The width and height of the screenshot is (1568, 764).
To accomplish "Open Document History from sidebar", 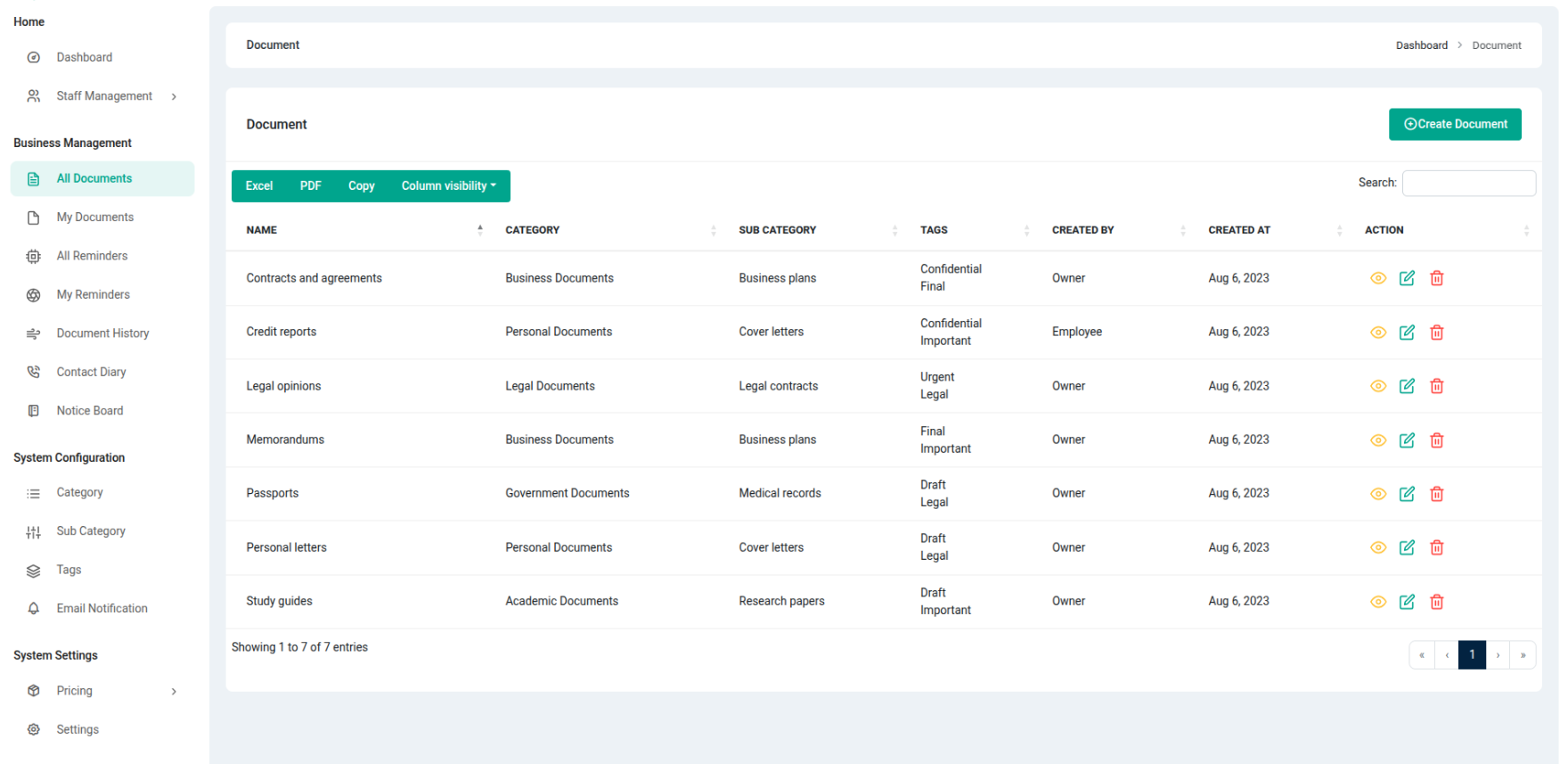I will 102,333.
